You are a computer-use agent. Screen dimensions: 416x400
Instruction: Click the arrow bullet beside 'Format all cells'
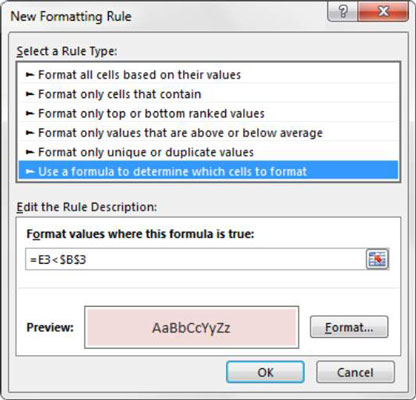click(30, 75)
